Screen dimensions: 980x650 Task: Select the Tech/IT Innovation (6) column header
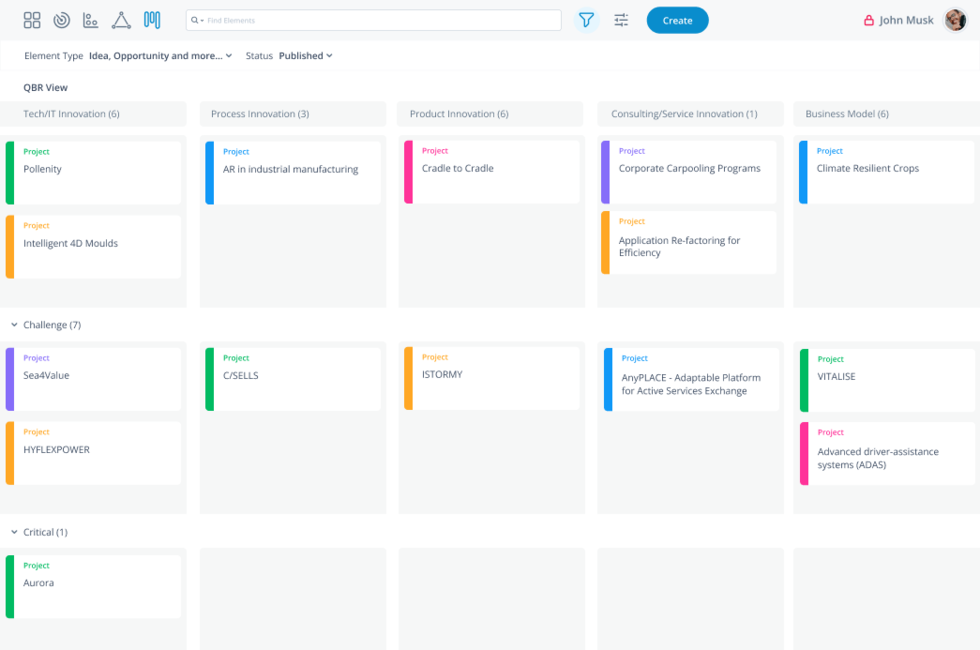tap(93, 114)
